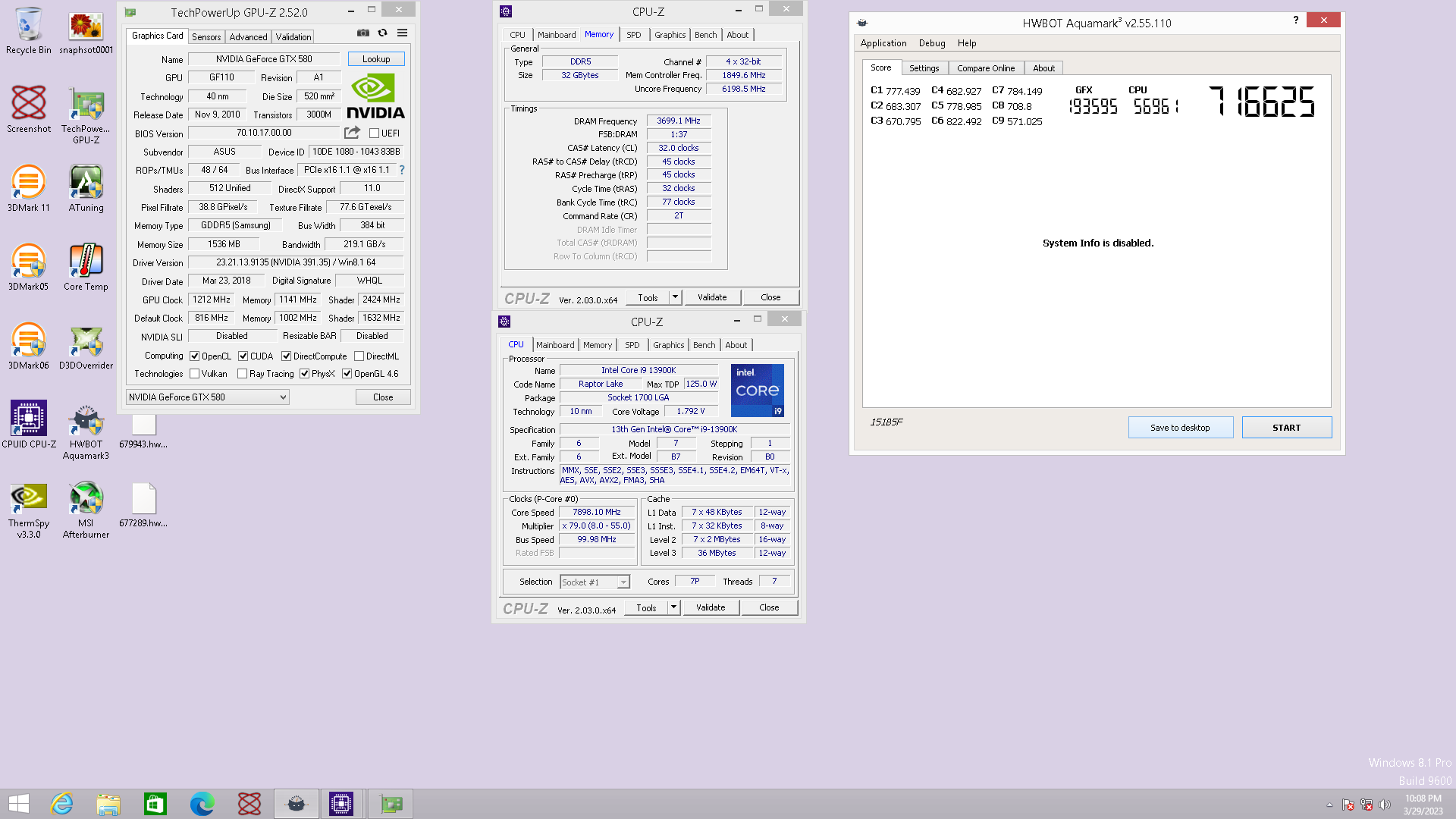
Task: Open File Explorer from the taskbar
Action: tap(108, 804)
